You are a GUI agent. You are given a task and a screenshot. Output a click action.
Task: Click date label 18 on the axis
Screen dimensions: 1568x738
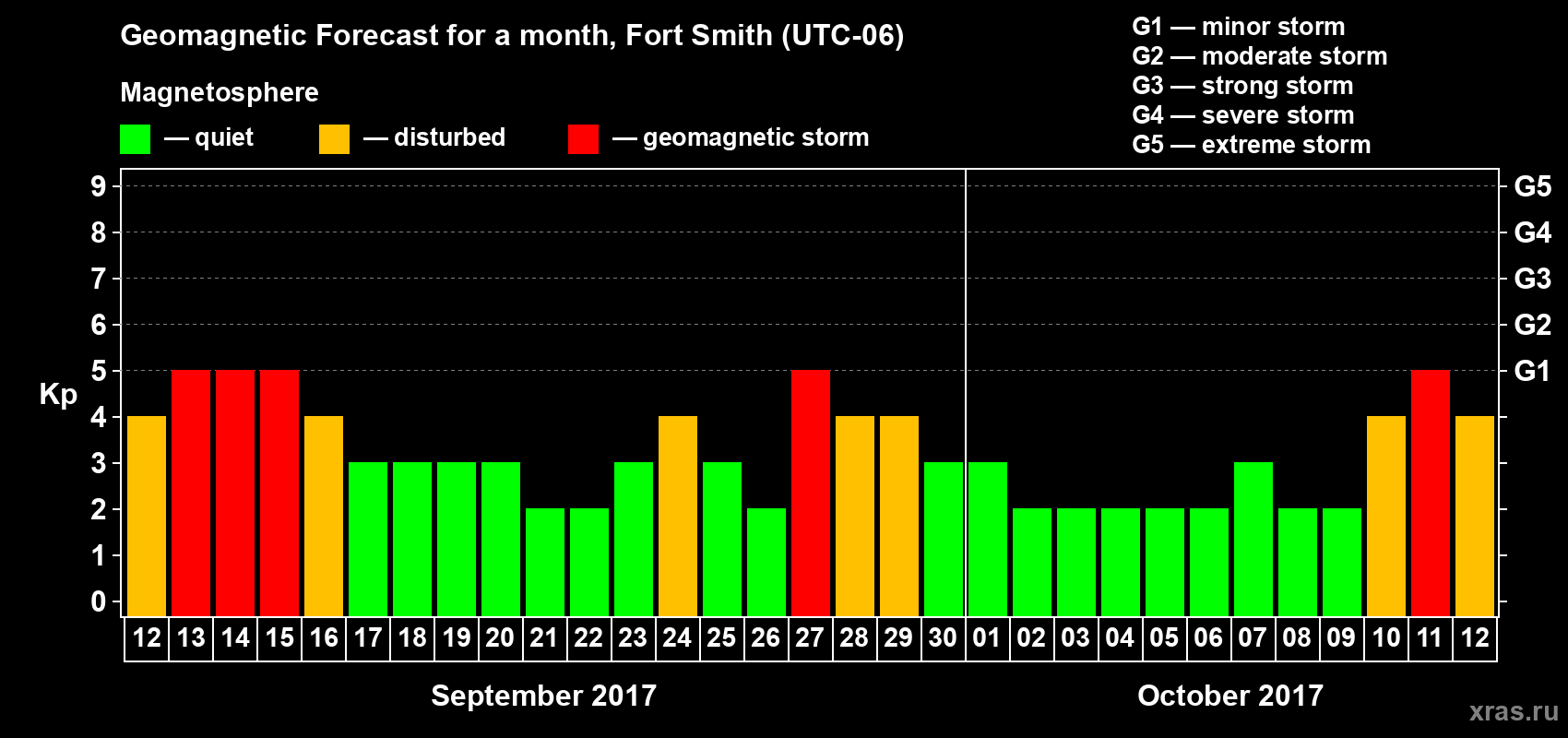click(412, 637)
